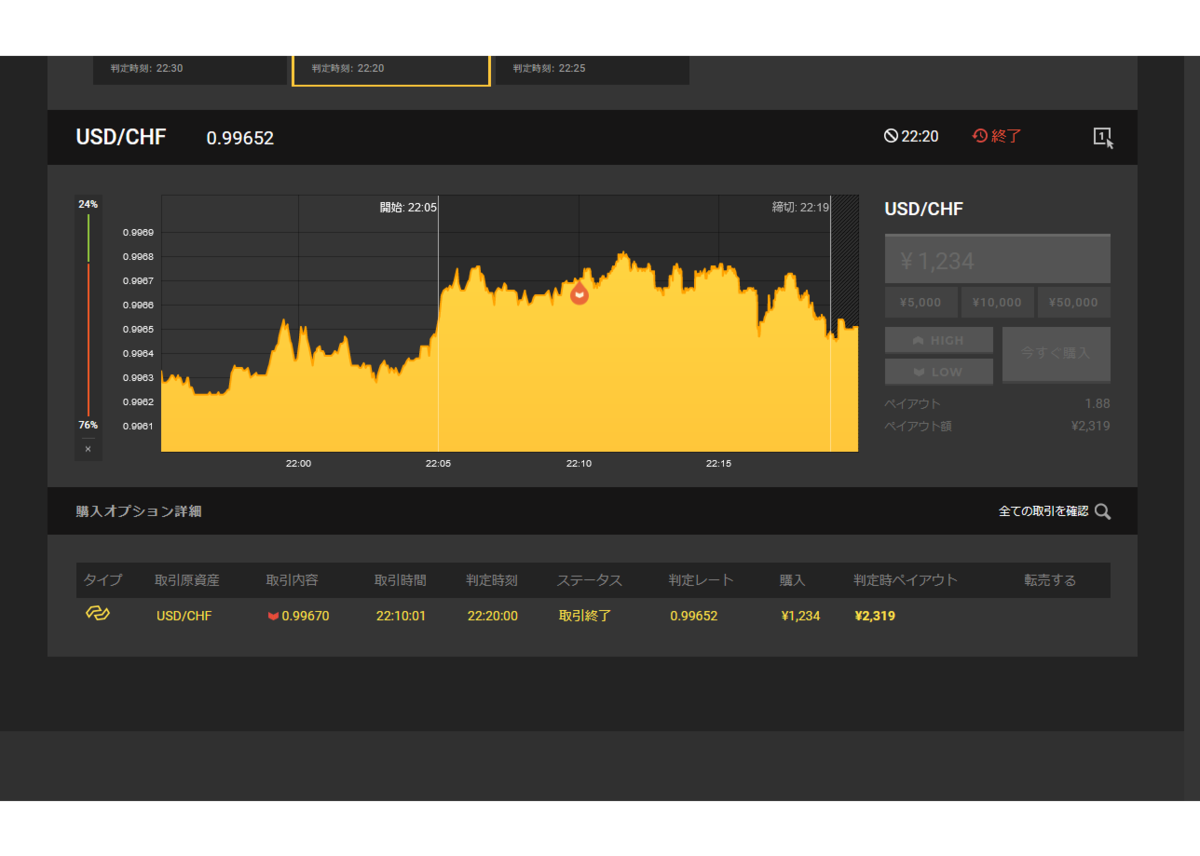The width and height of the screenshot is (1200, 856).
Task: Click the 取引内容 column header
Action: coord(292,581)
